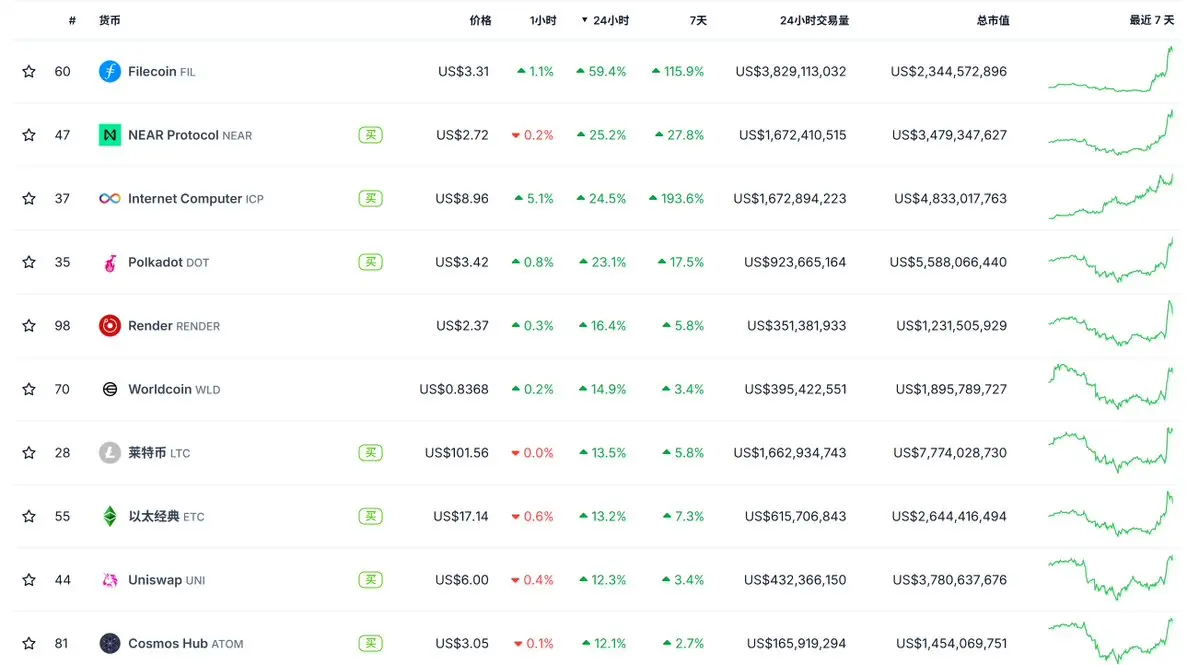
Task: Open the Filecoin FIL coin page
Action: click(161, 71)
